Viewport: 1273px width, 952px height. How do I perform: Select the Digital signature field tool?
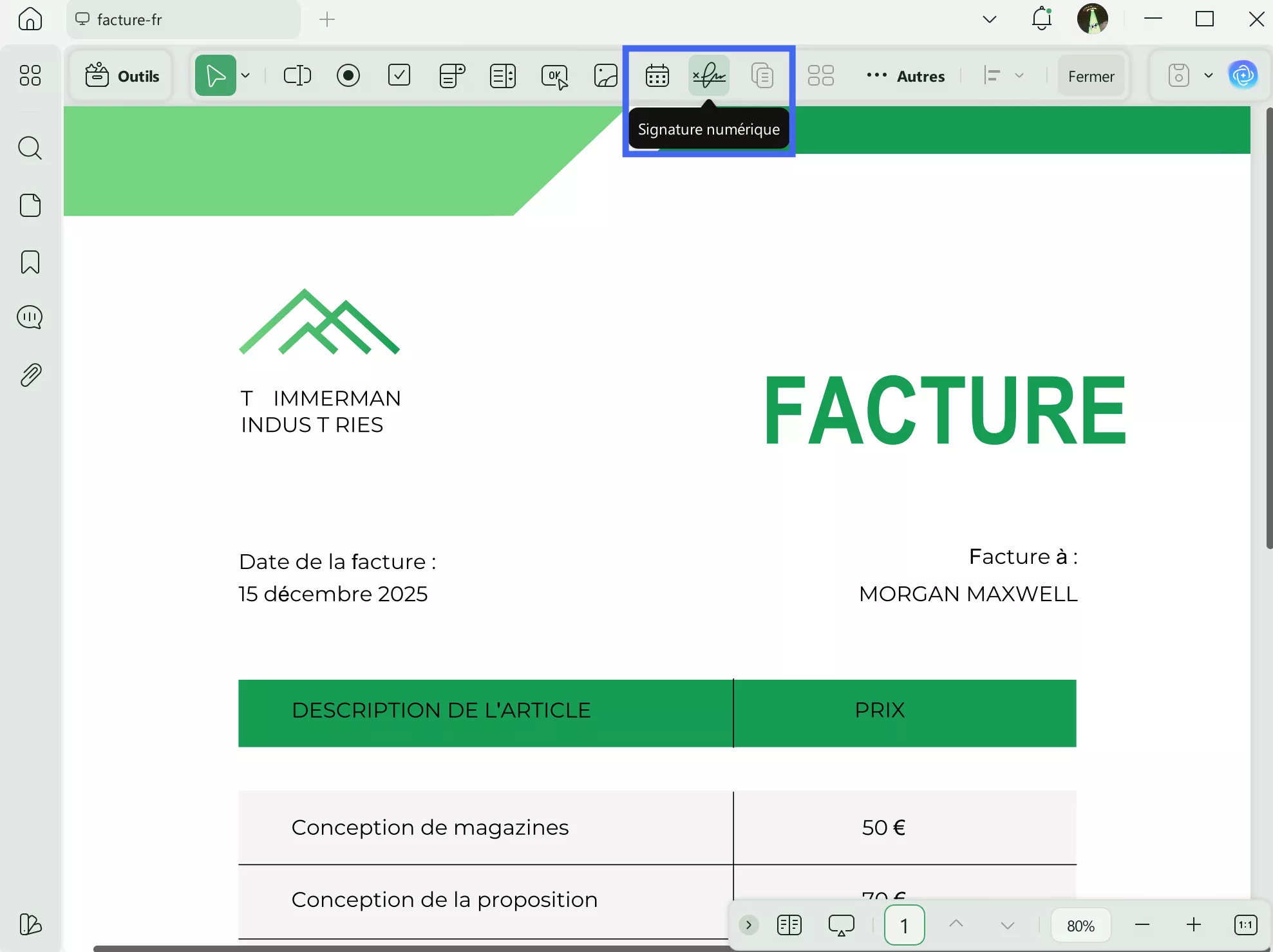(x=708, y=75)
